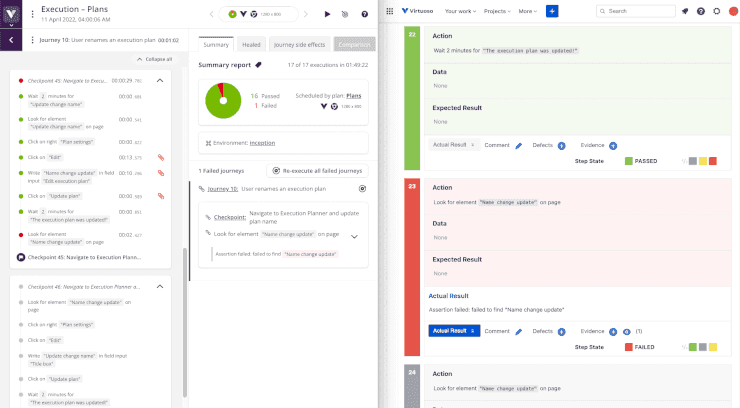Click Collapse all above the checkpoints
Image resolution: width=740 pixels, height=408 pixels.
pos(153,59)
